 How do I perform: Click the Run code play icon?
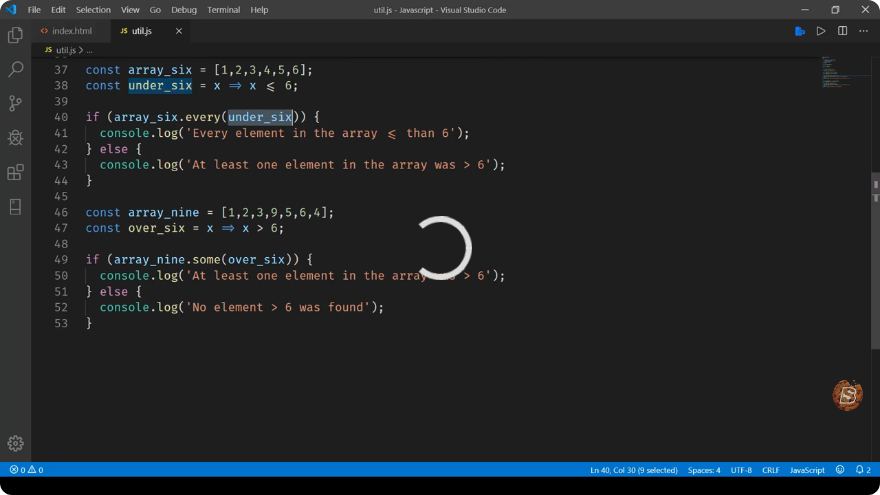(821, 31)
